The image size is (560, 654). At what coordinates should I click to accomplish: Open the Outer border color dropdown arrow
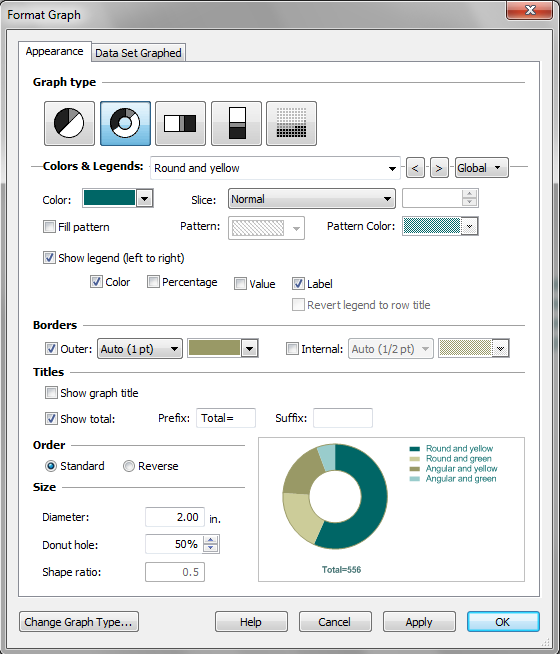point(250,349)
